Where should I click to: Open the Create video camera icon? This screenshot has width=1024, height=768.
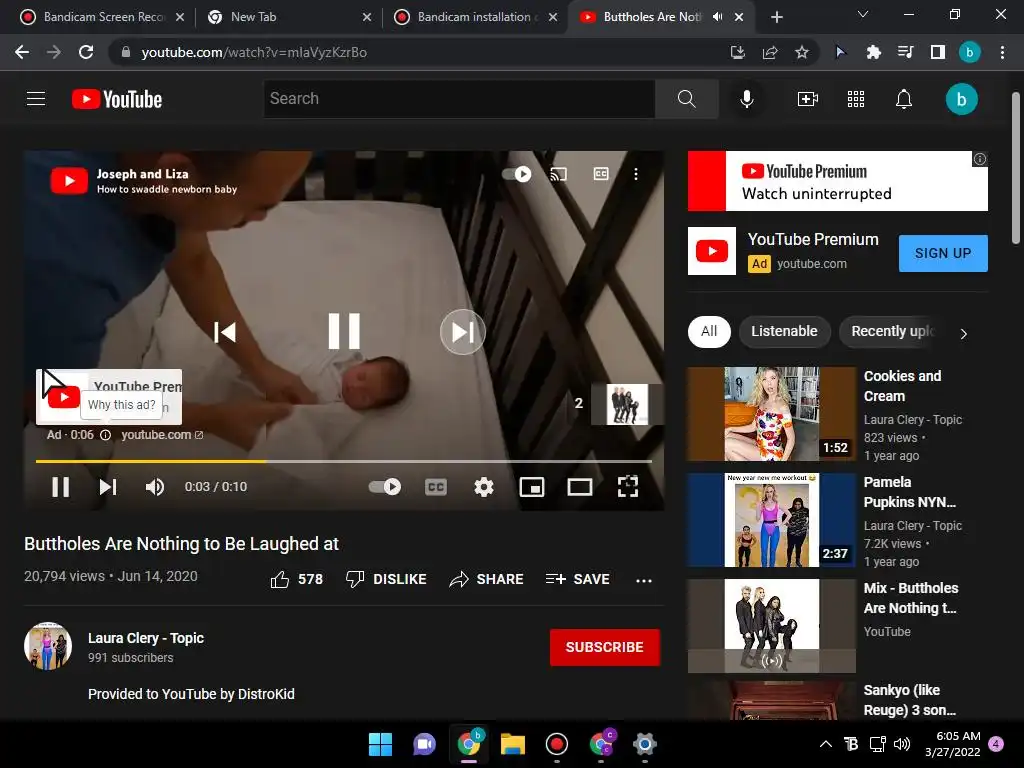pyautogui.click(x=808, y=99)
